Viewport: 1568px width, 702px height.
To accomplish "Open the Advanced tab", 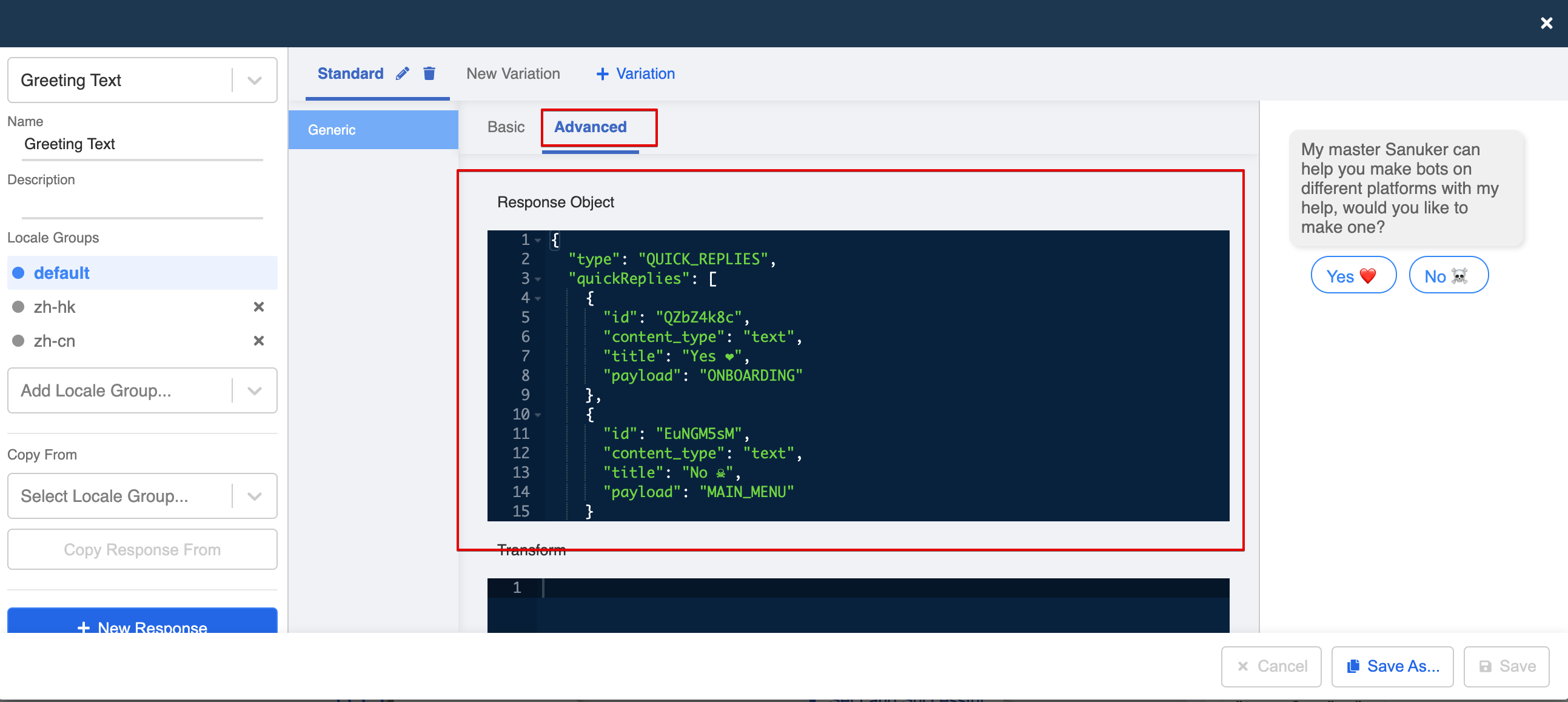I will coord(591,127).
